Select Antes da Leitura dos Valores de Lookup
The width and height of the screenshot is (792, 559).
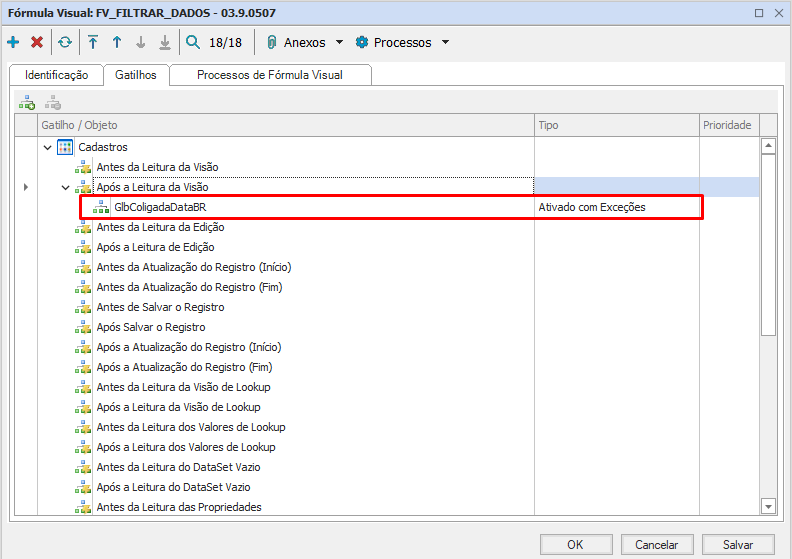point(191,427)
